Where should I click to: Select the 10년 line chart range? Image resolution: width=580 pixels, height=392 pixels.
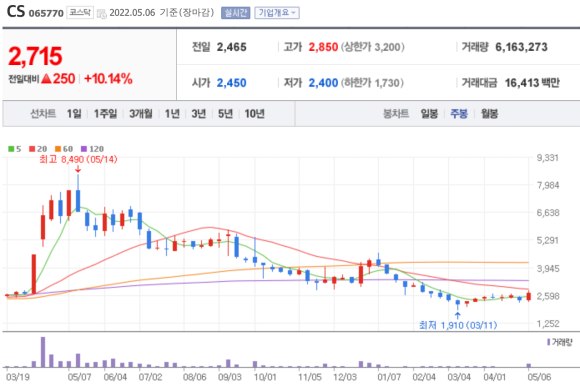[254, 114]
